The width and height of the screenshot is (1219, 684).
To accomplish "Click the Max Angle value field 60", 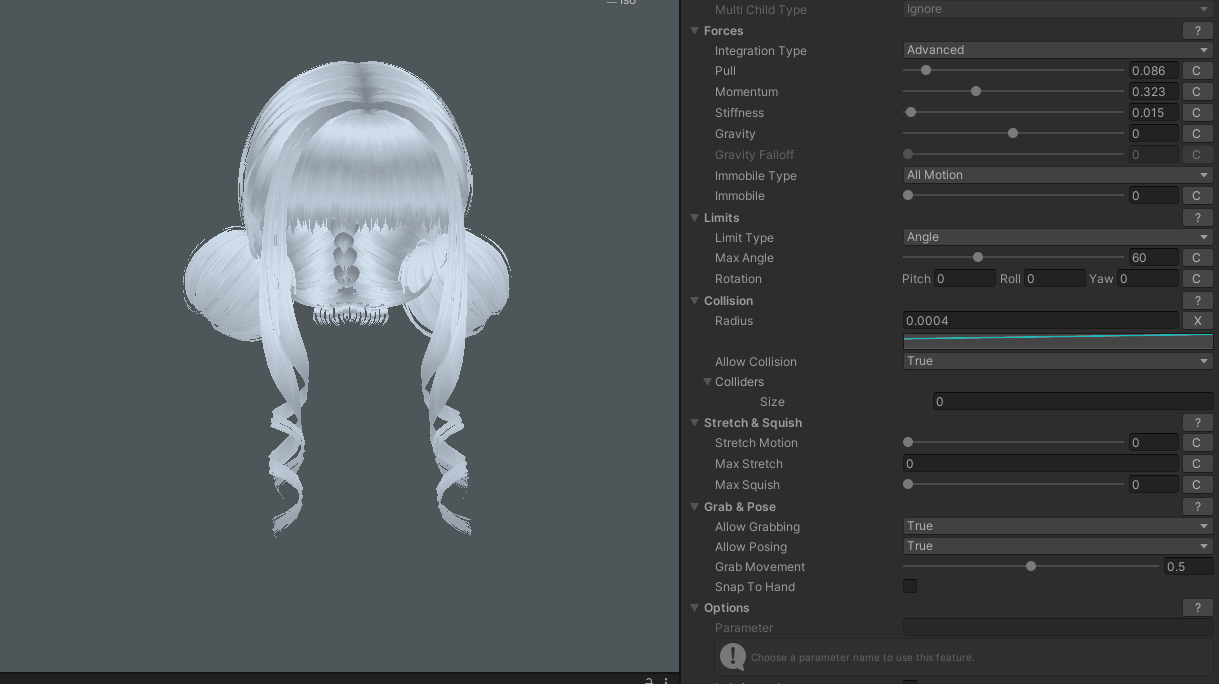I will pyautogui.click(x=1153, y=258).
